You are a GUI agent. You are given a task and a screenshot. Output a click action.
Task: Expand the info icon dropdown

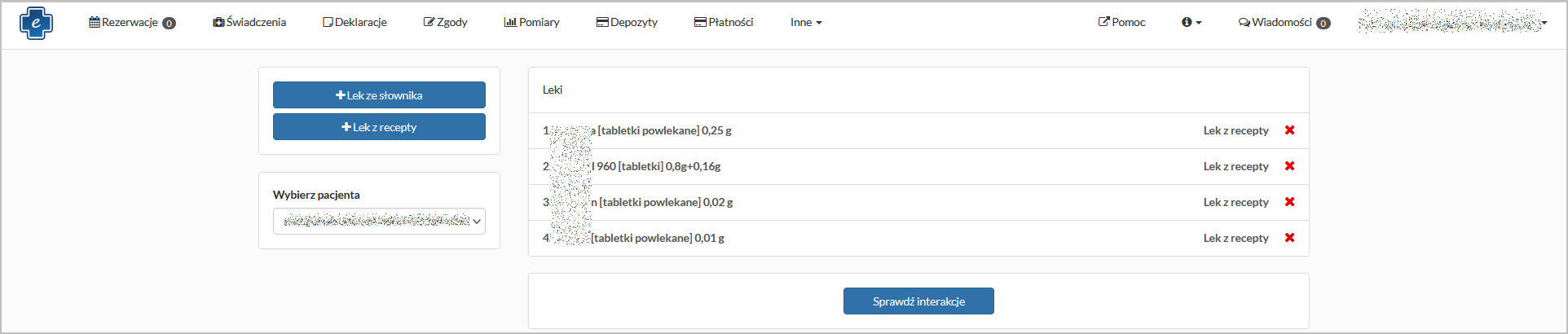click(1191, 23)
